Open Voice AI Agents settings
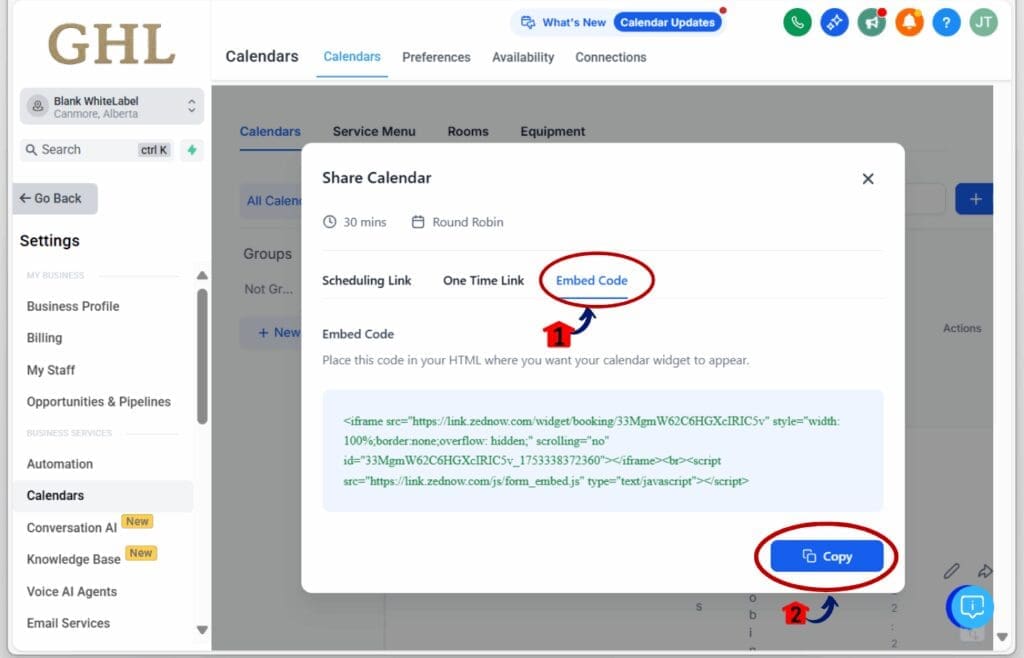Image resolution: width=1024 pixels, height=658 pixels. tap(72, 591)
